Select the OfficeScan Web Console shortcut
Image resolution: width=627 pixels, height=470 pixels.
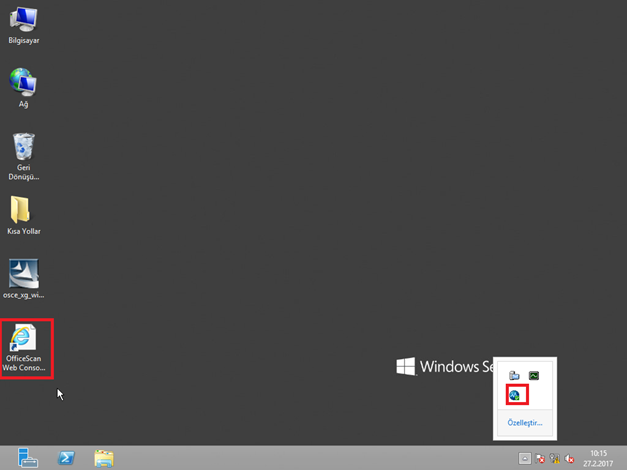(24, 348)
